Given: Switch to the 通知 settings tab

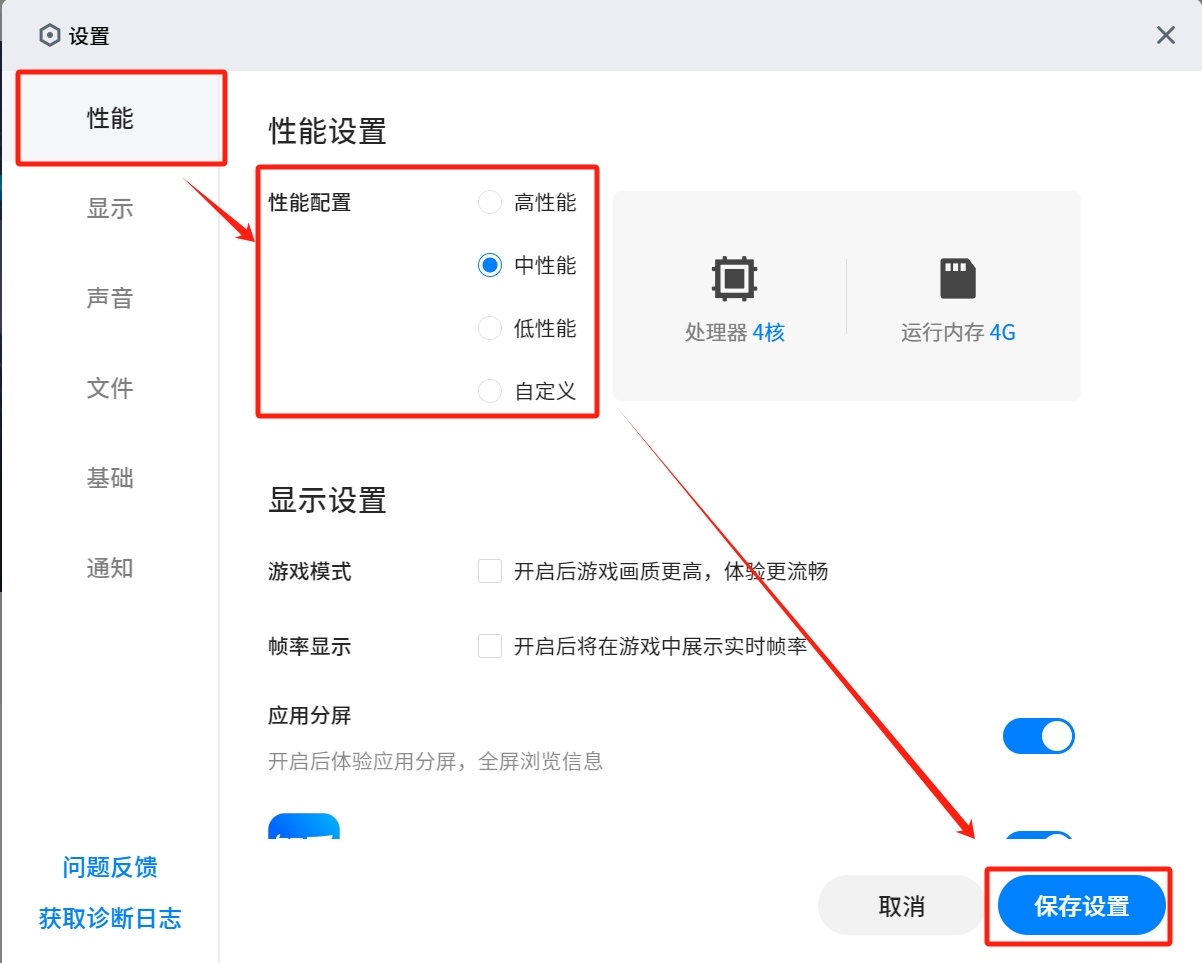Looking at the screenshot, I should [x=110, y=569].
